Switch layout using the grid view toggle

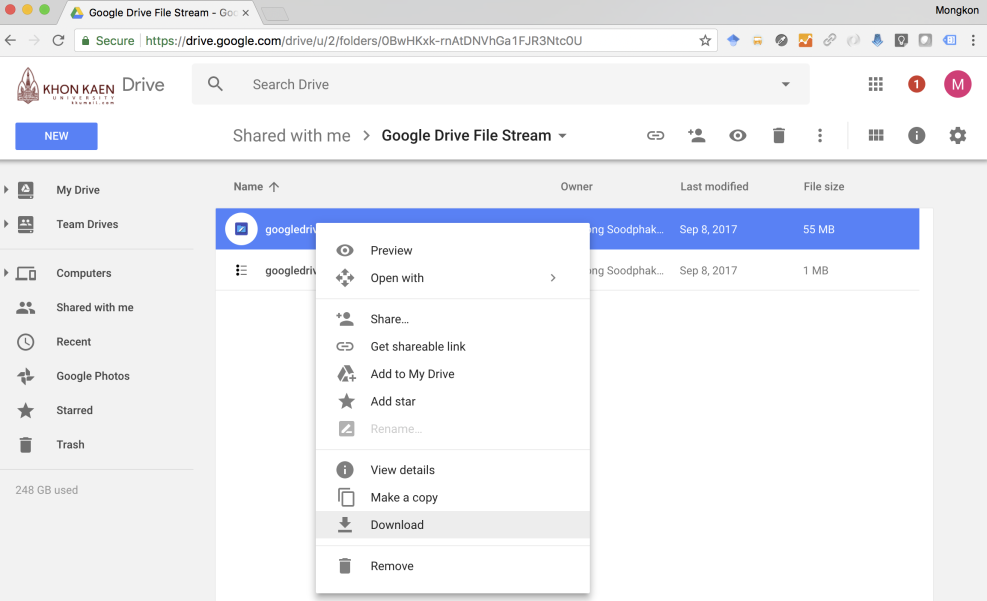click(875, 135)
